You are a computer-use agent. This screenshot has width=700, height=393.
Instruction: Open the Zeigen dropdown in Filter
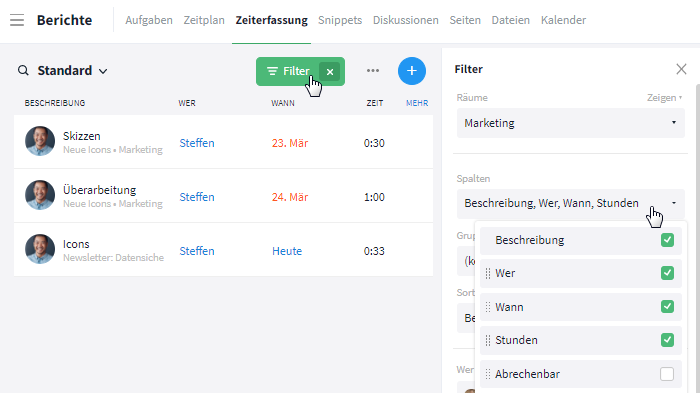(x=664, y=98)
